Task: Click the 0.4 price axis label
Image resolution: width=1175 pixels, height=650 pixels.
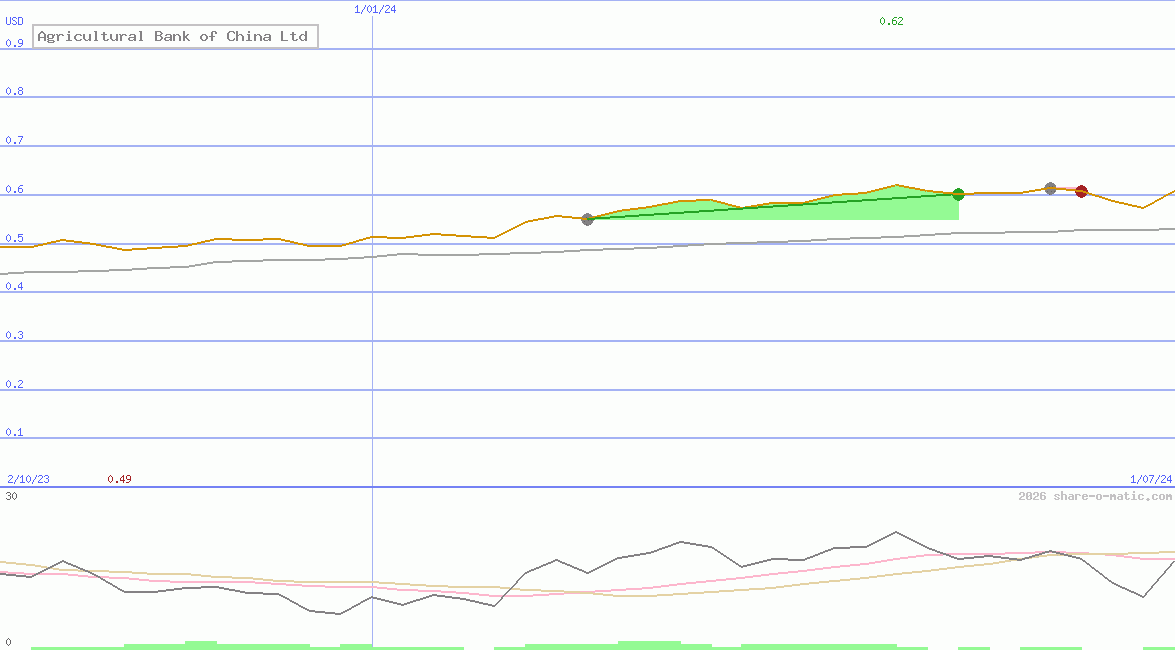Action: (x=14, y=286)
